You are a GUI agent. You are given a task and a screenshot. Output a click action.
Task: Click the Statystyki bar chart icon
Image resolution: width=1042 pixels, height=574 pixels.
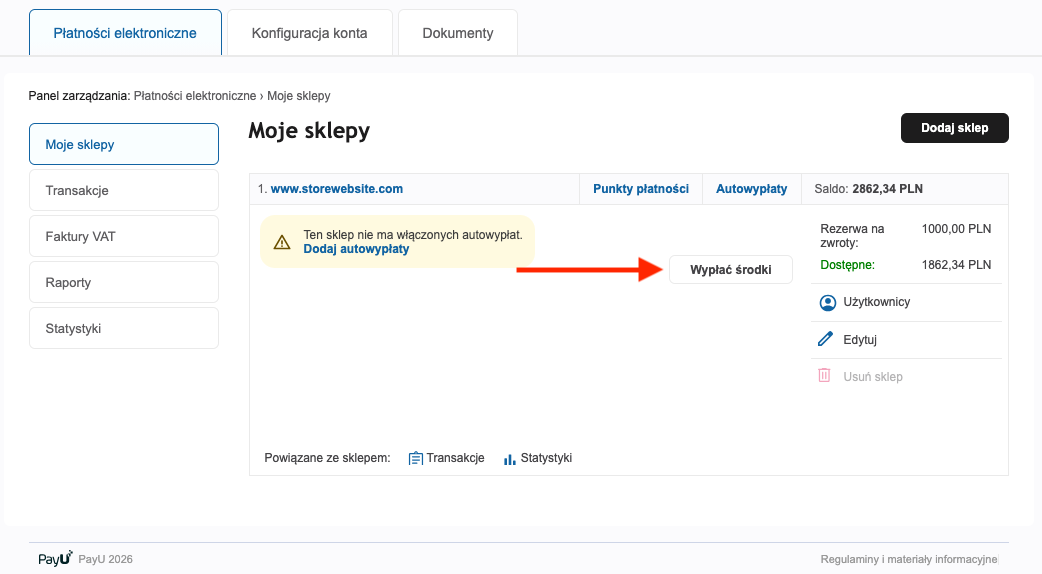point(509,458)
